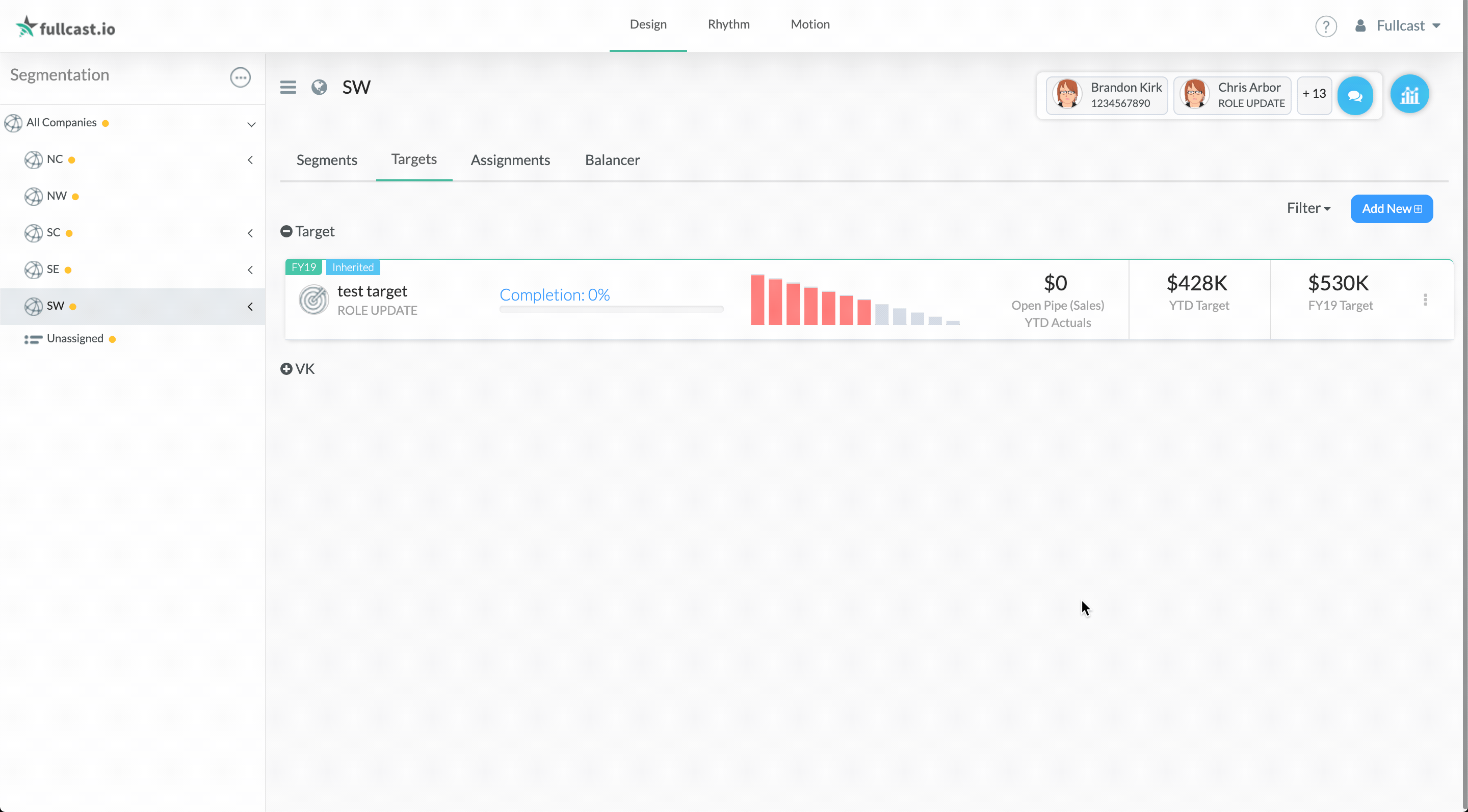Collapse the All Companies tree node

point(251,124)
